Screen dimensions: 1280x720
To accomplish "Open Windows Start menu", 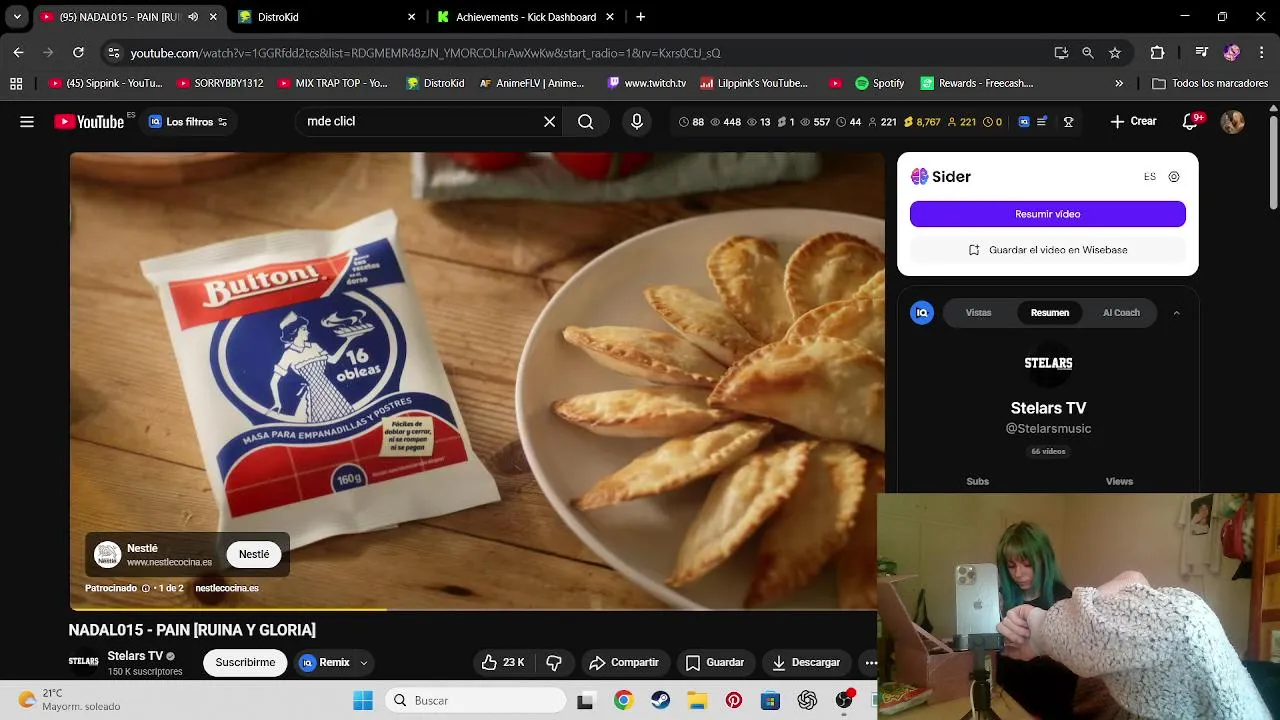I will click(x=363, y=700).
